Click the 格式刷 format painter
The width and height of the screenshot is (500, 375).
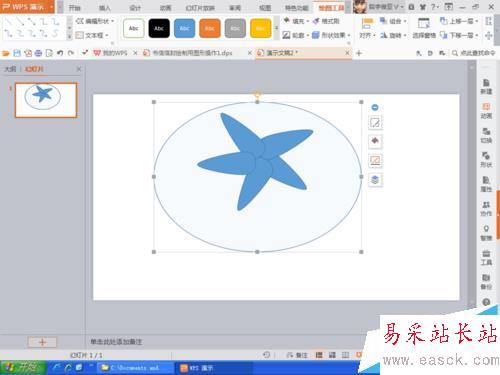[x=326, y=21]
